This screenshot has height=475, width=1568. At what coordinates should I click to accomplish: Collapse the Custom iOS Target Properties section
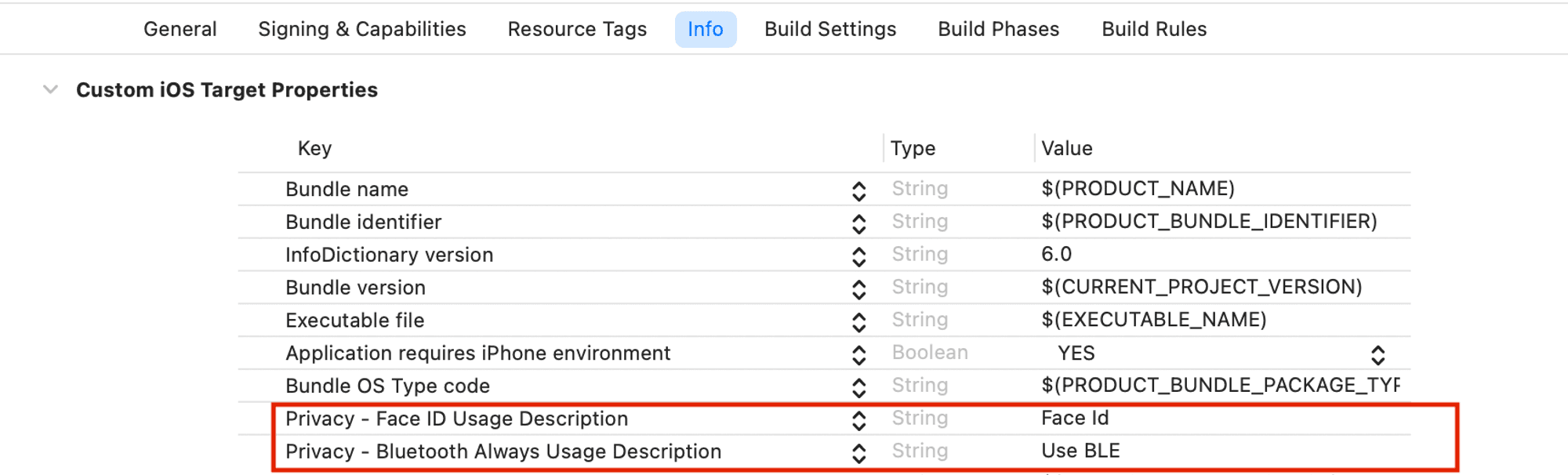pos(50,89)
